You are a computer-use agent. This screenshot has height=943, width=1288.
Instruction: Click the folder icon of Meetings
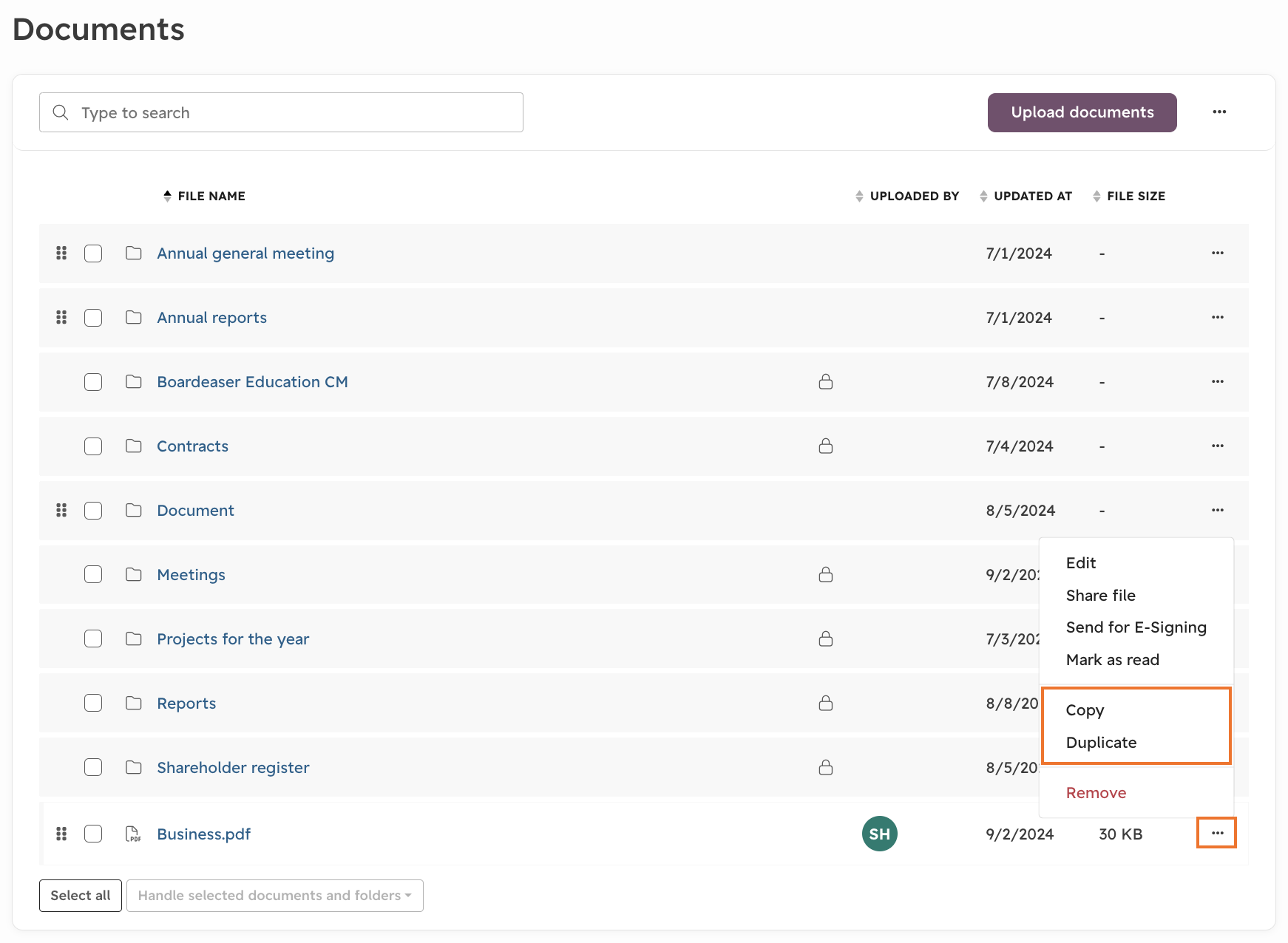[134, 575]
